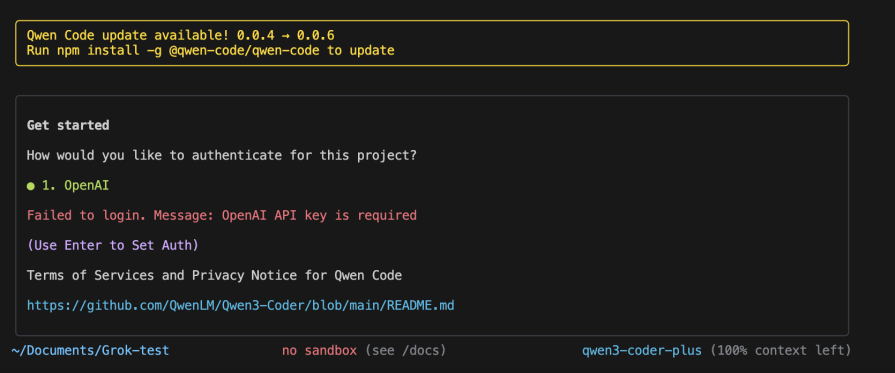
Task: Click the 'Get started' heading
Action: point(68,125)
